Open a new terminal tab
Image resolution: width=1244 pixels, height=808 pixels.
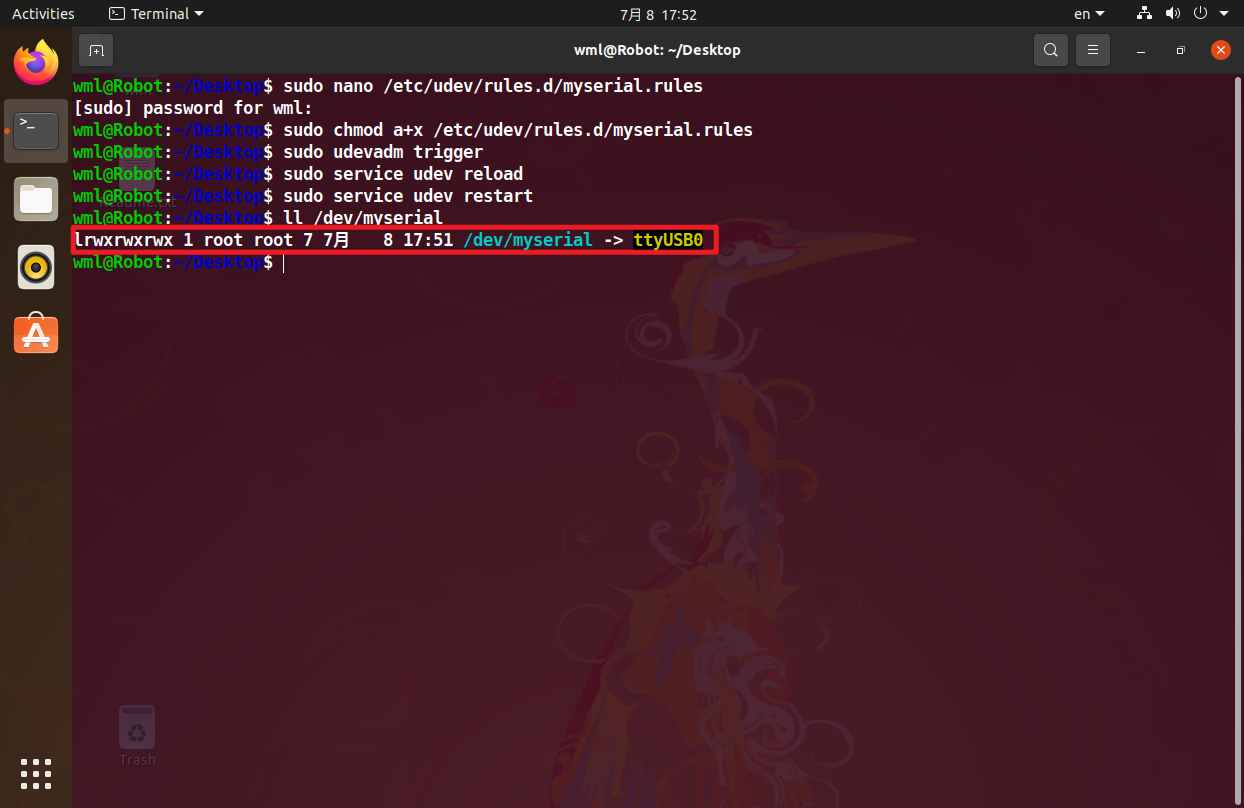[96, 50]
